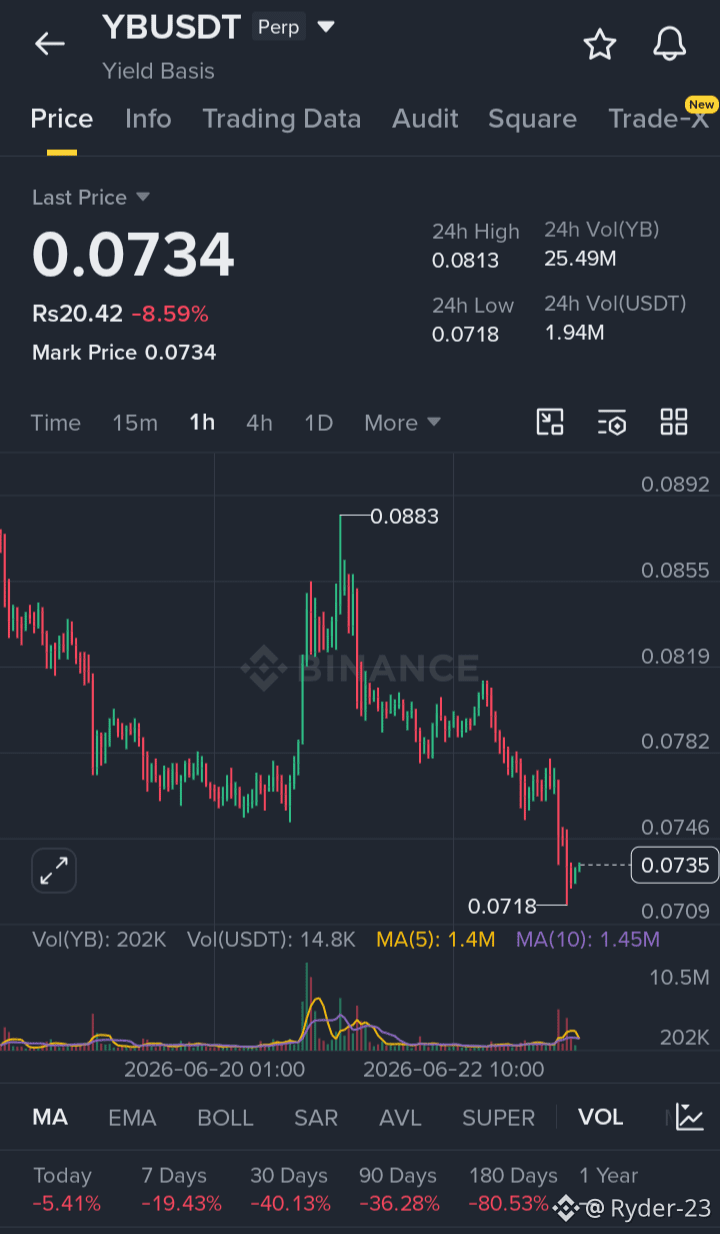Expand chart to fullscreen
Screen dimensions: 720x1234
pos(54,871)
